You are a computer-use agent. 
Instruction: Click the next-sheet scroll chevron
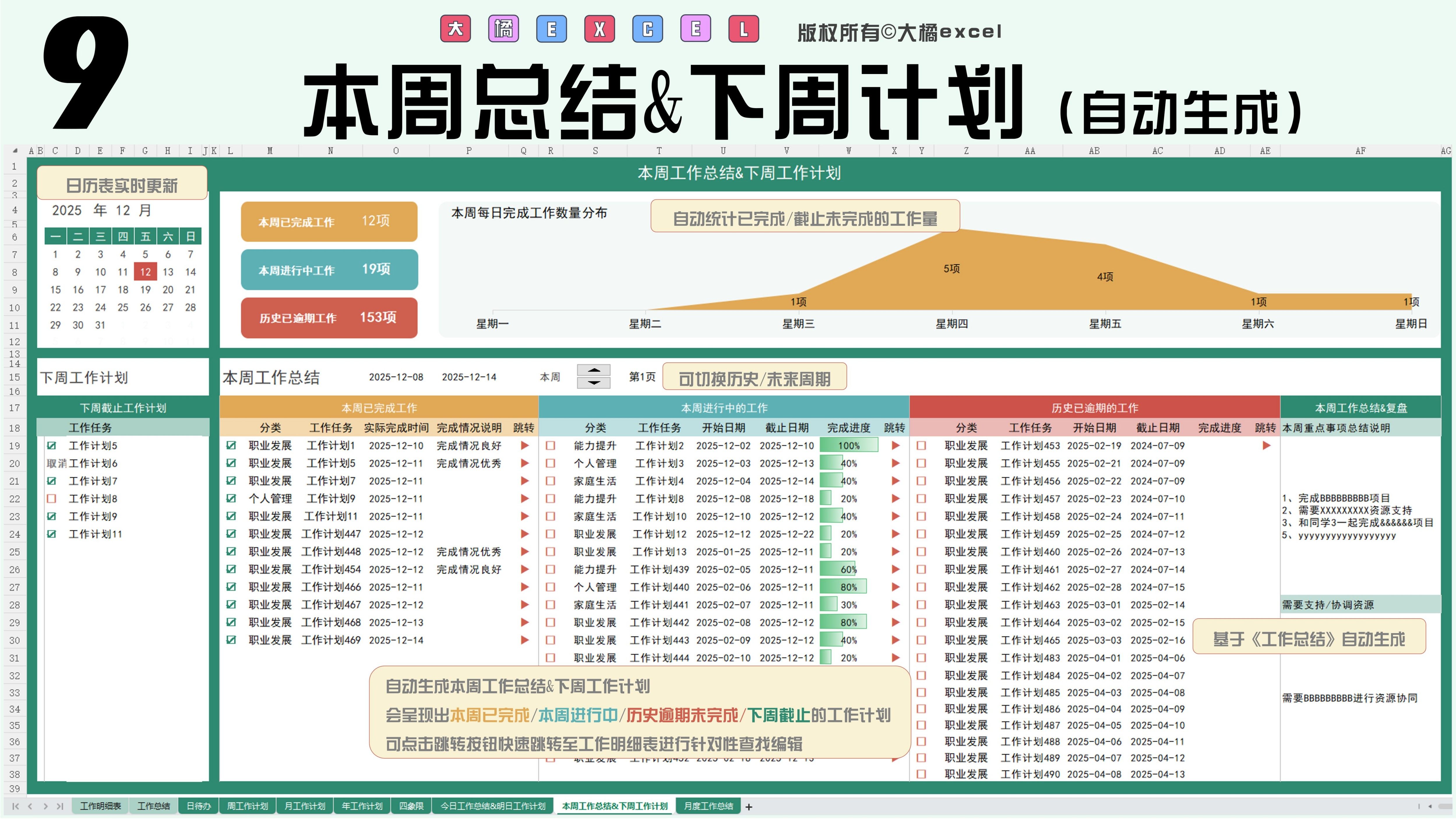(45, 806)
